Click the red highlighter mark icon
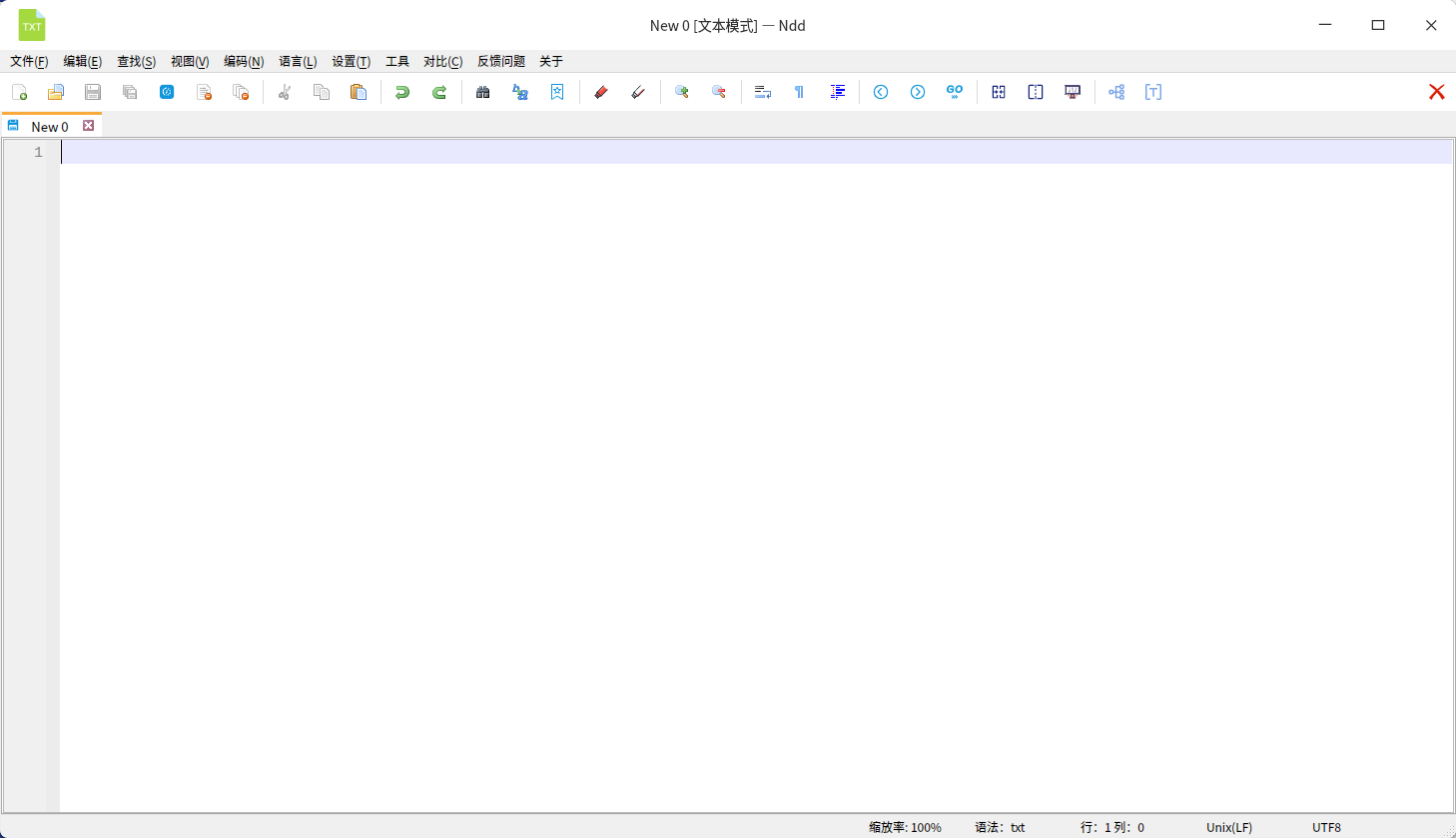 [601, 92]
